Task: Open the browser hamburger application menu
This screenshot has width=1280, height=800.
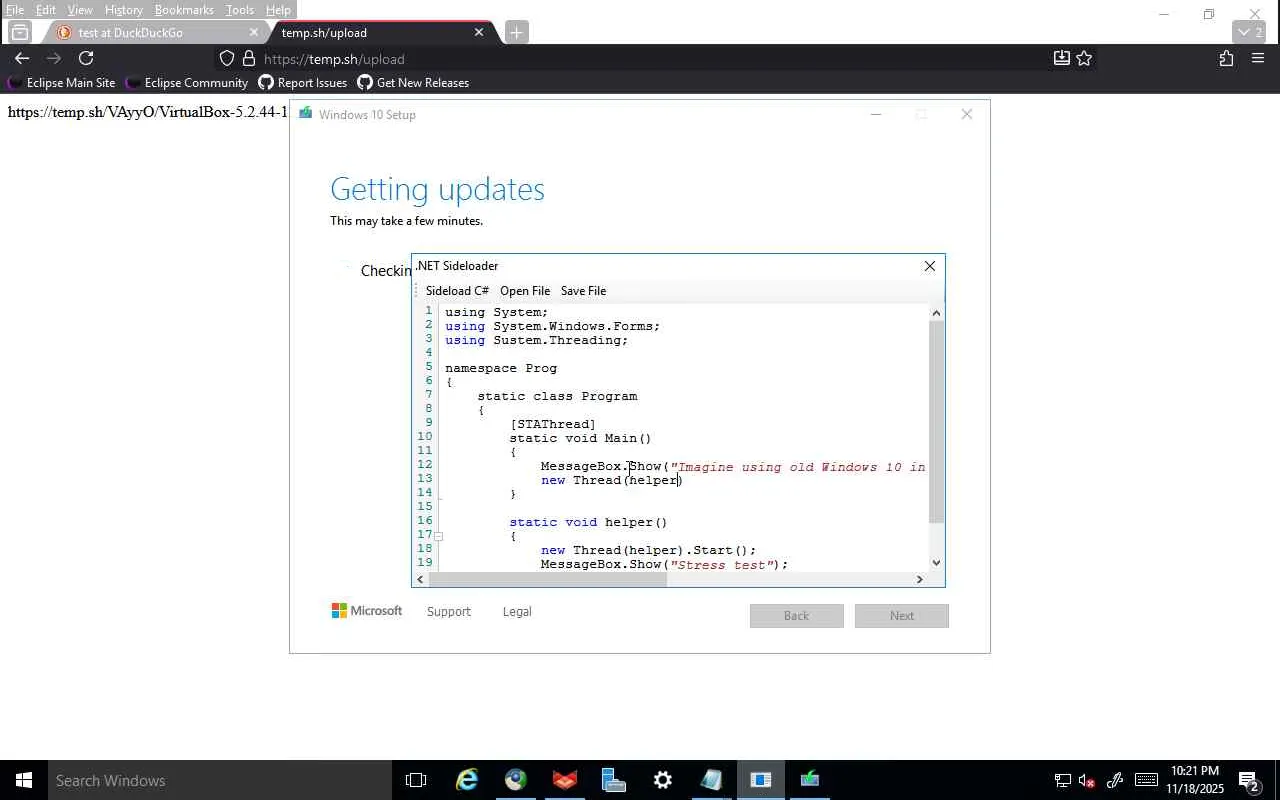Action: pos(1258,58)
